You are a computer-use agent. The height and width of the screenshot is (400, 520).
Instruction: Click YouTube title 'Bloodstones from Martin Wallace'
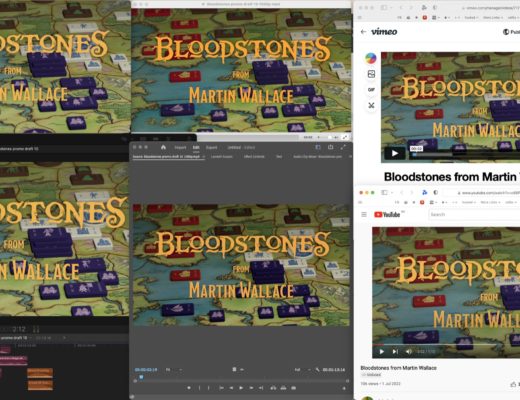398,368
